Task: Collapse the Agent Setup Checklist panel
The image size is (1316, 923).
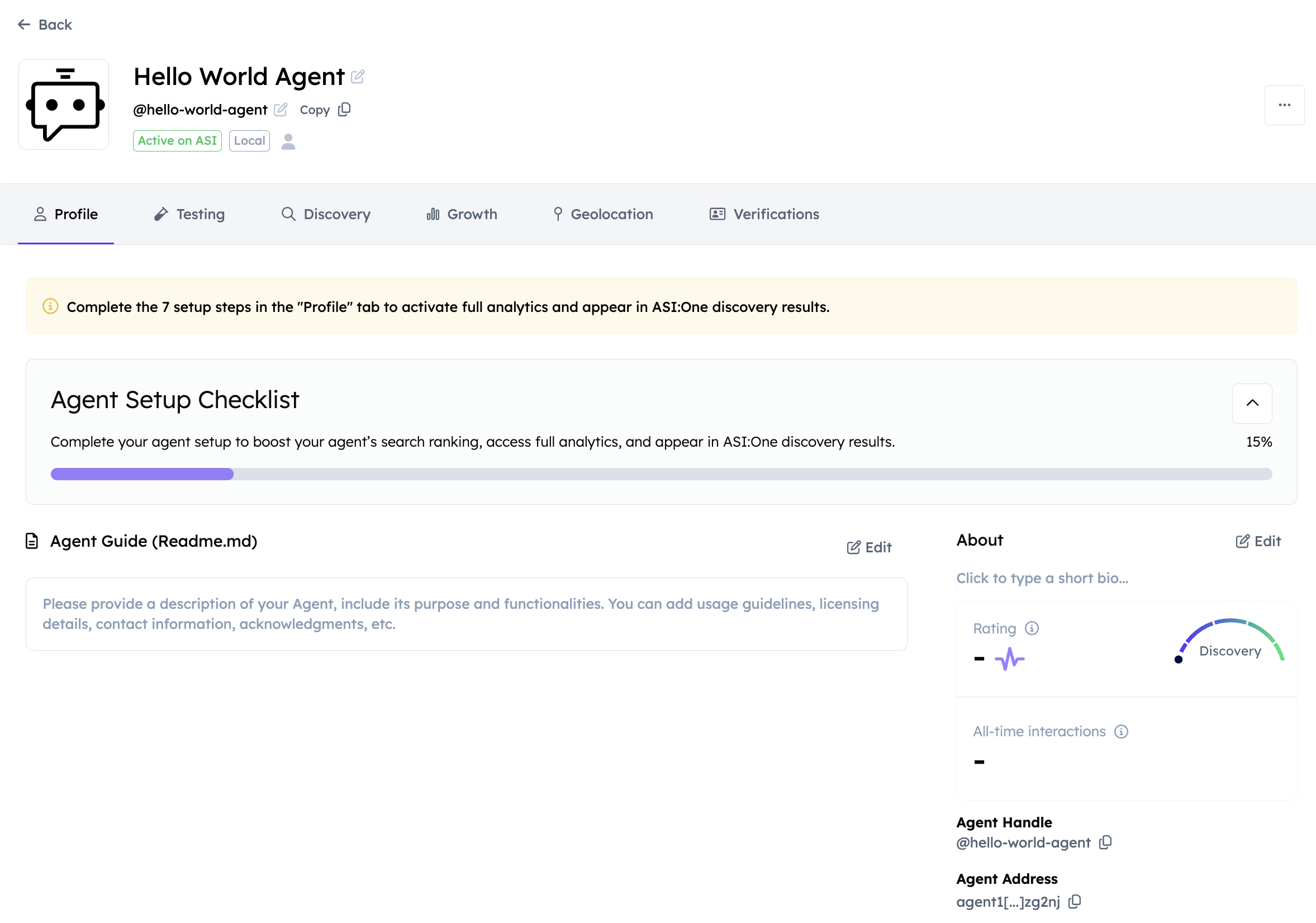Action: tap(1252, 403)
